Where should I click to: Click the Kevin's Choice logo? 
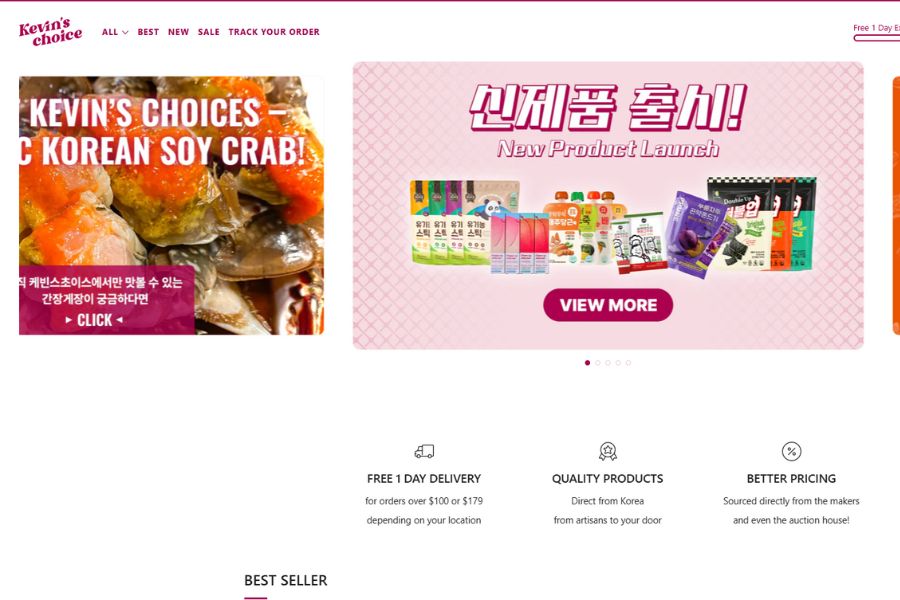51,32
